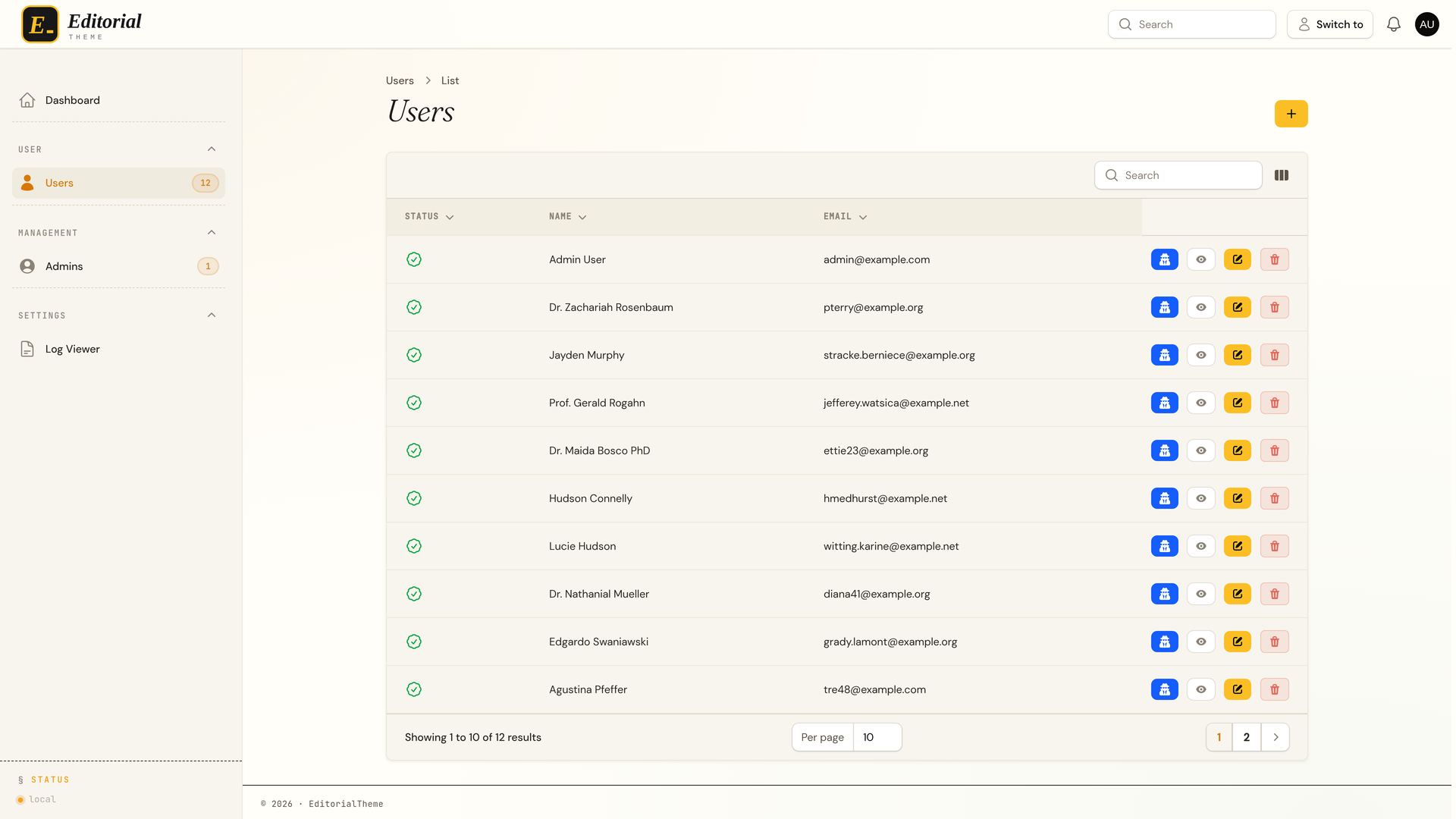Impersonate Dr. Zachariah Rosenbaum
This screenshot has width=1456, height=819.
click(1164, 307)
